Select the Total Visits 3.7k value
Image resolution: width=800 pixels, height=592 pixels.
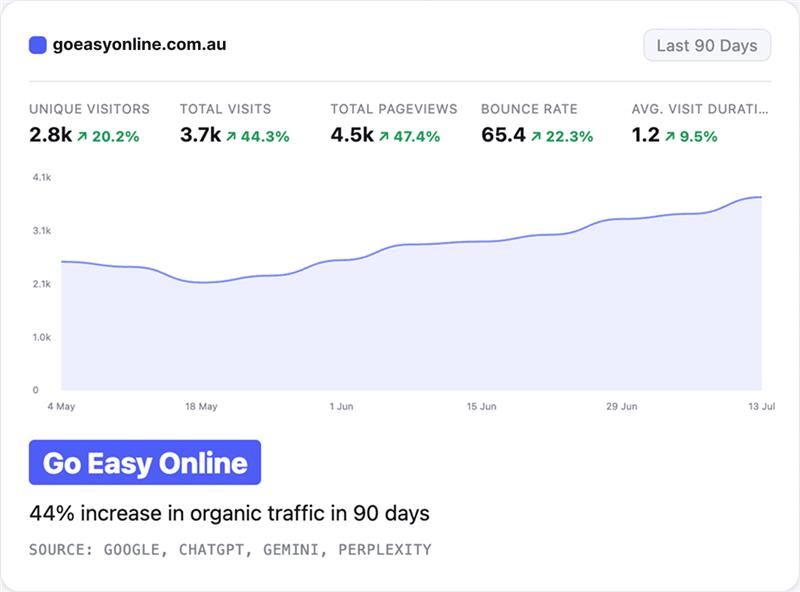tap(201, 135)
